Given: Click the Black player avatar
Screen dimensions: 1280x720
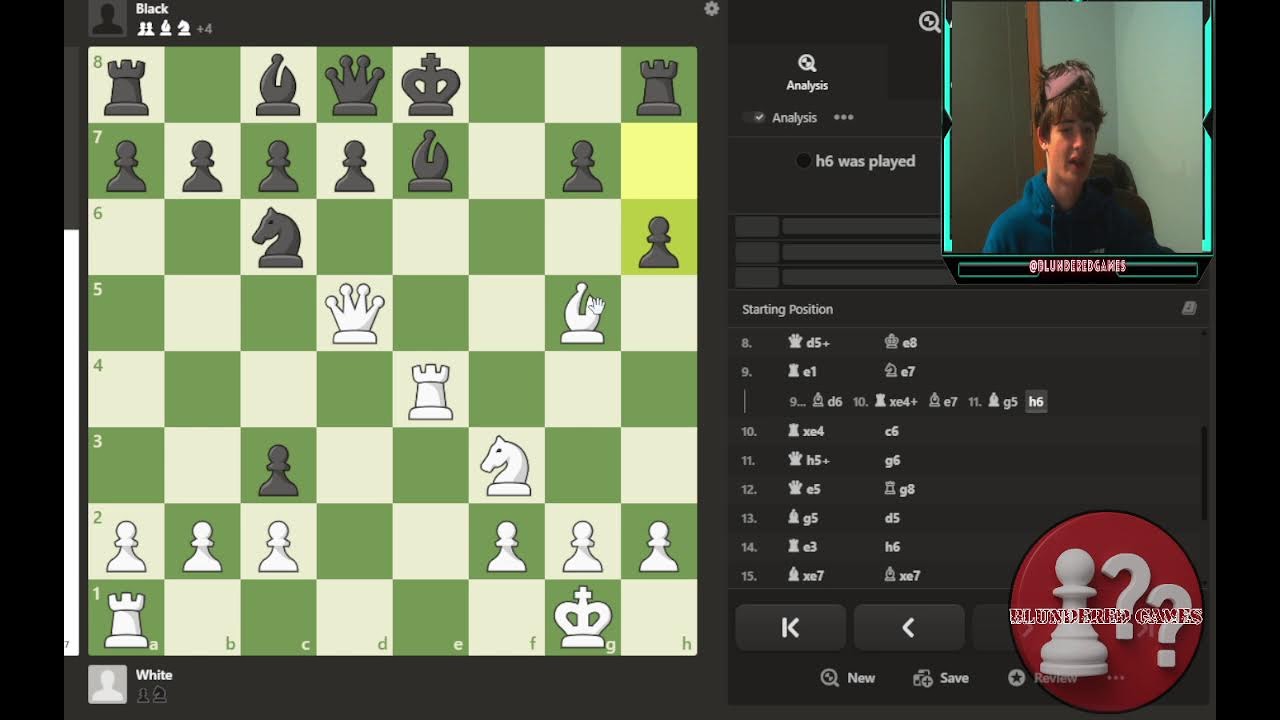Looking at the screenshot, I should [108, 18].
